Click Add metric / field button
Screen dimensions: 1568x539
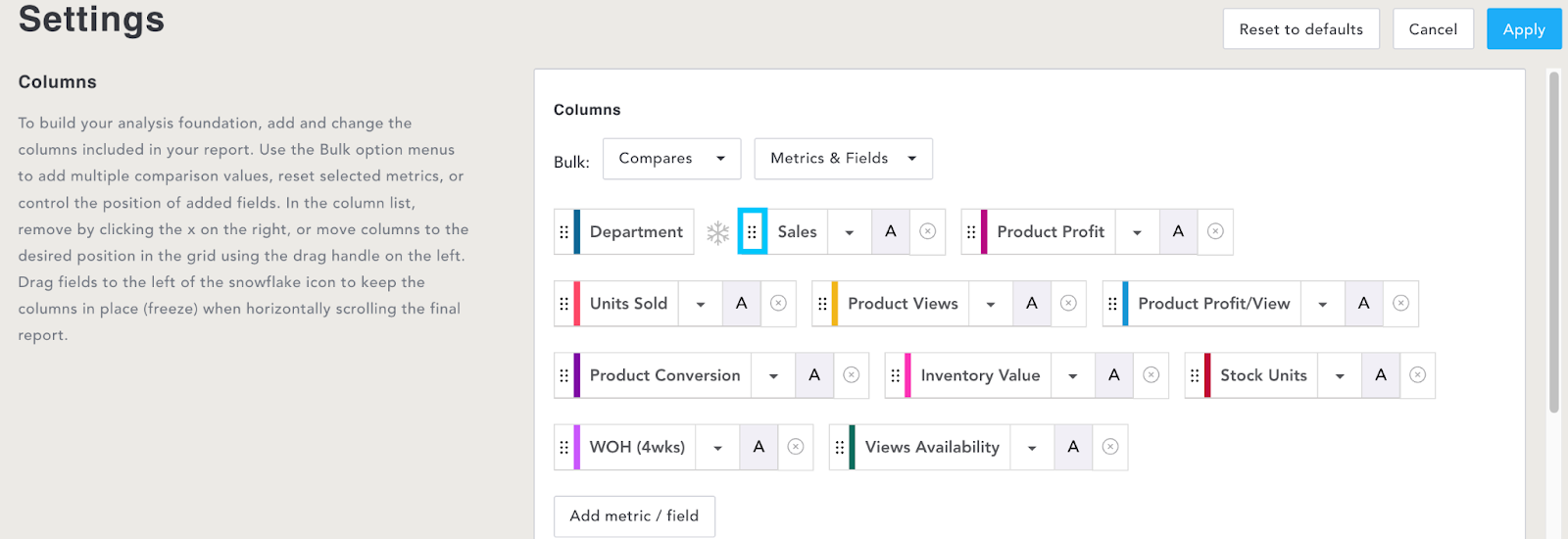[634, 516]
